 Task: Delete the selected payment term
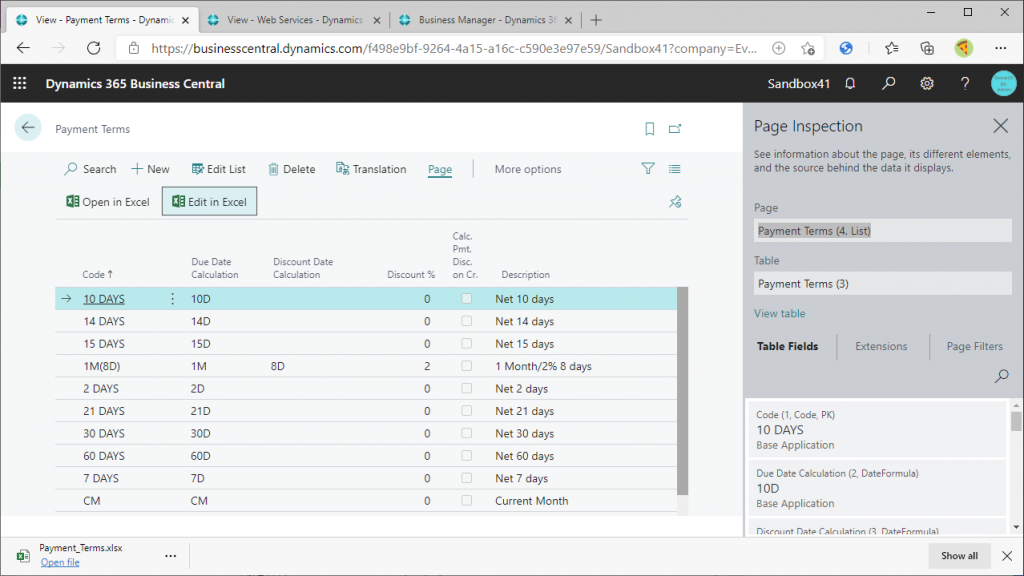click(x=291, y=169)
